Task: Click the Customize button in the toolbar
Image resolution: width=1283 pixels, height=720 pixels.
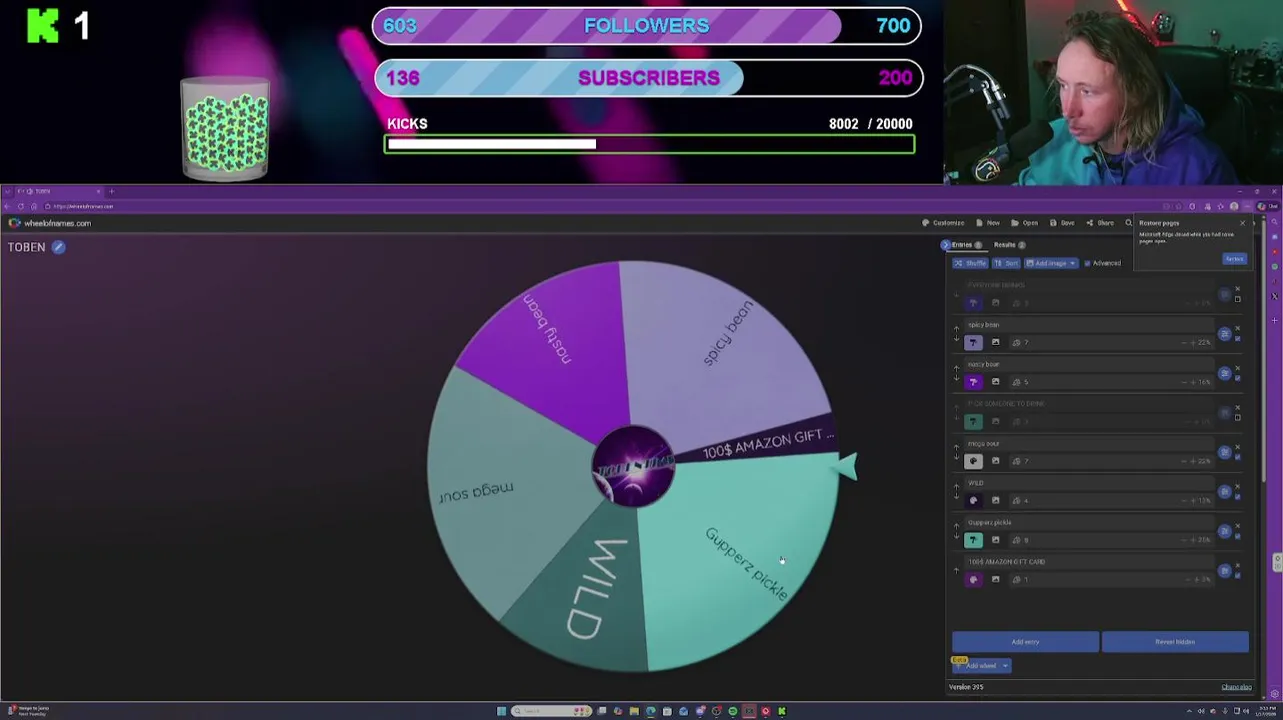Action: (944, 223)
